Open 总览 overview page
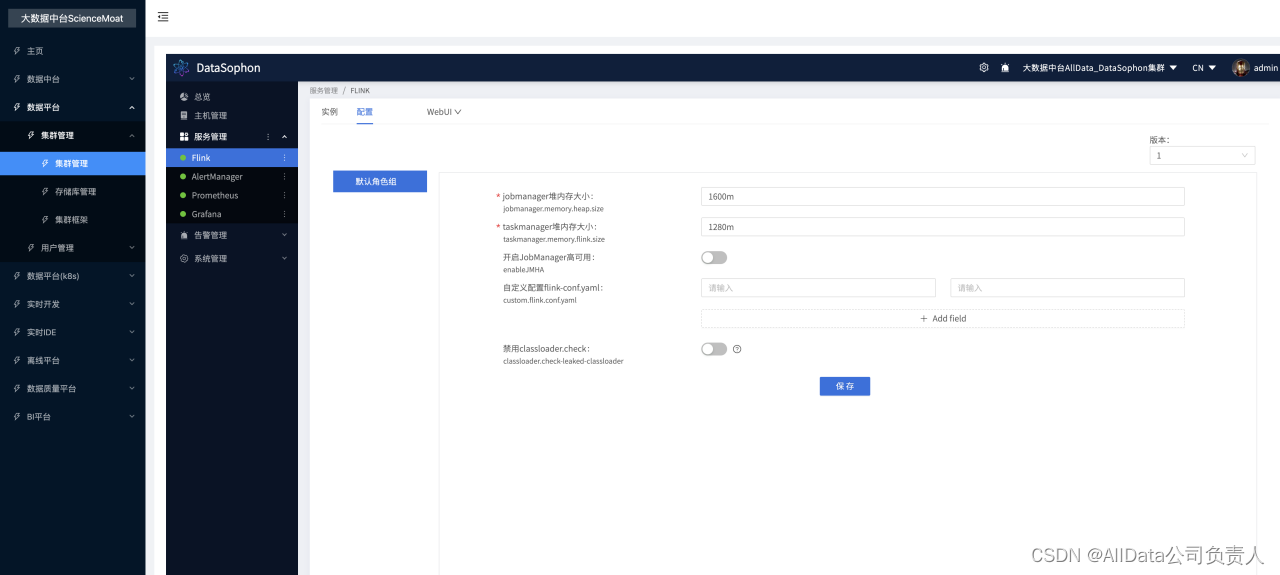The image size is (1280, 575). 232,97
